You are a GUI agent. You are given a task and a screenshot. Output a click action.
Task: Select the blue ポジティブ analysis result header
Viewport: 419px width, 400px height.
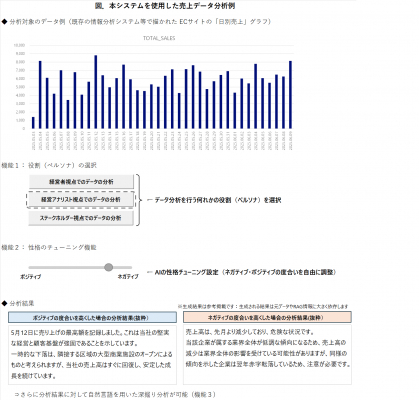click(x=92, y=317)
